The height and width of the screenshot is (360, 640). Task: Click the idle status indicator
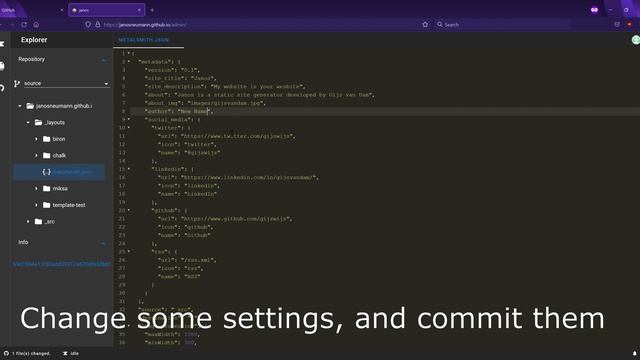[71, 353]
